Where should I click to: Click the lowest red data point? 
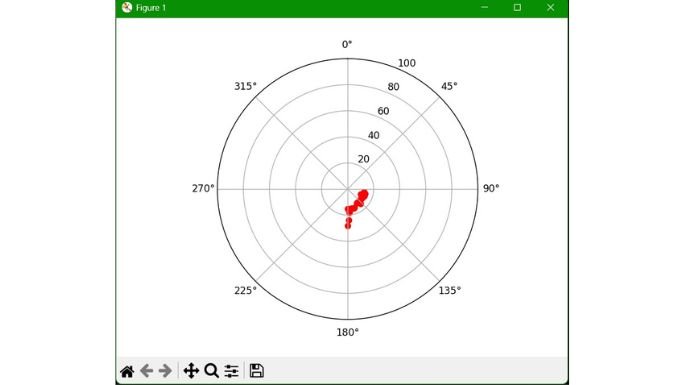pyautogui.click(x=348, y=226)
